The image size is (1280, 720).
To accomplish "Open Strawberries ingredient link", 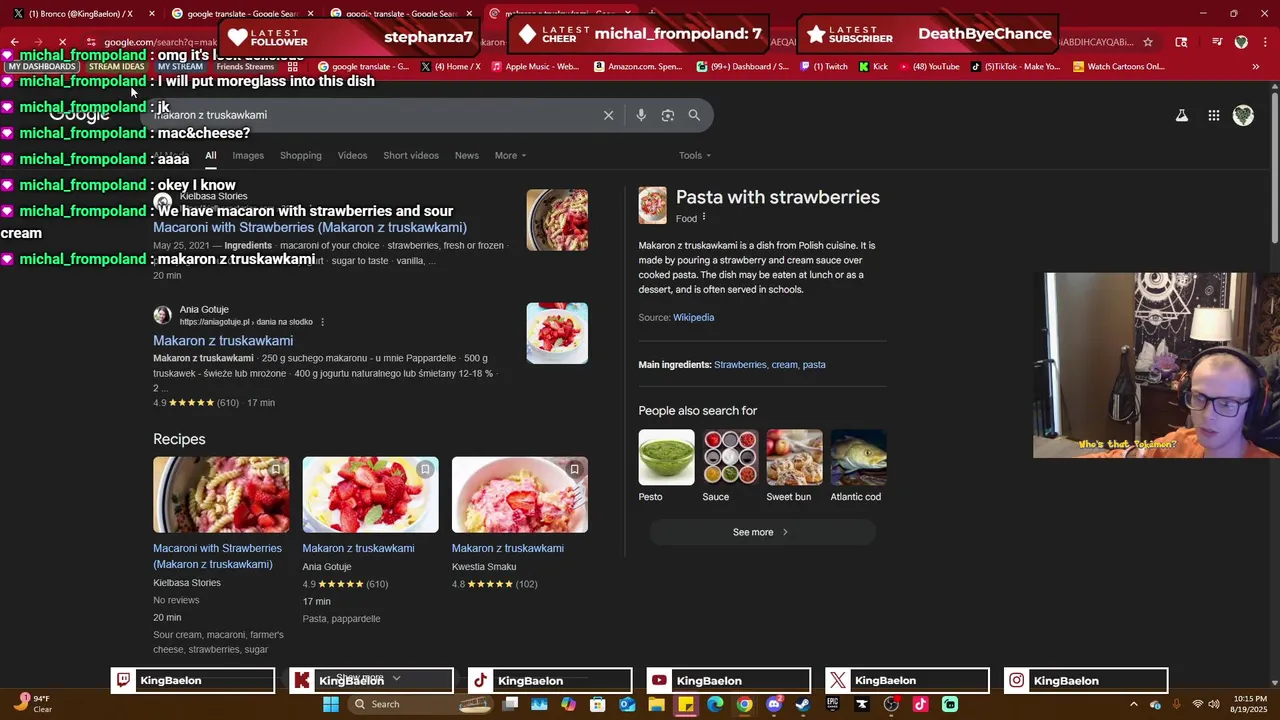I will pyautogui.click(x=740, y=365).
